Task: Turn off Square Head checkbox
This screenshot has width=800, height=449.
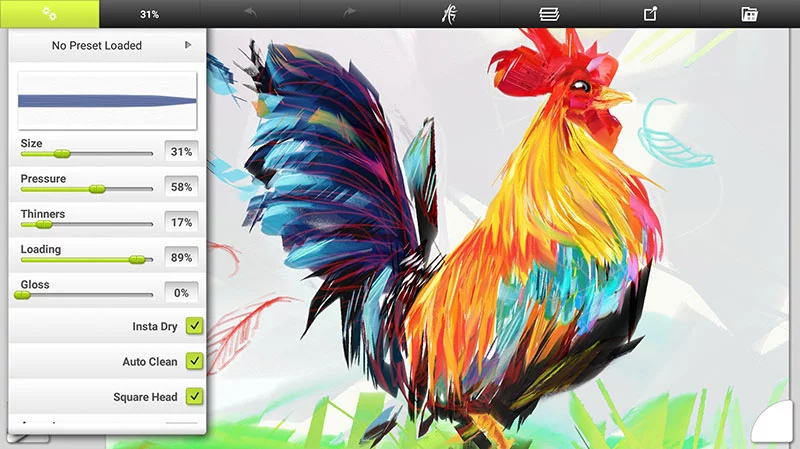Action: tap(194, 396)
